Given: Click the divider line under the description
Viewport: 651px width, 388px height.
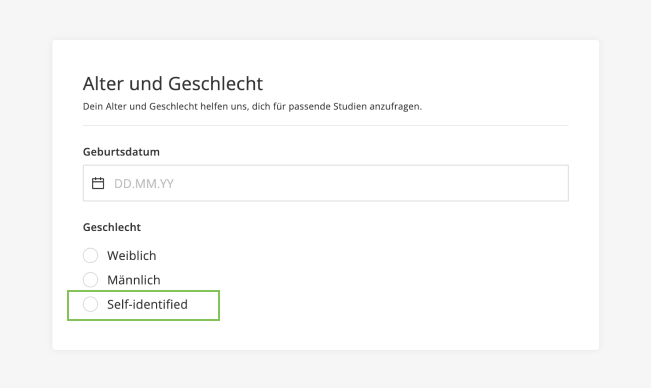Looking at the screenshot, I should (326, 125).
